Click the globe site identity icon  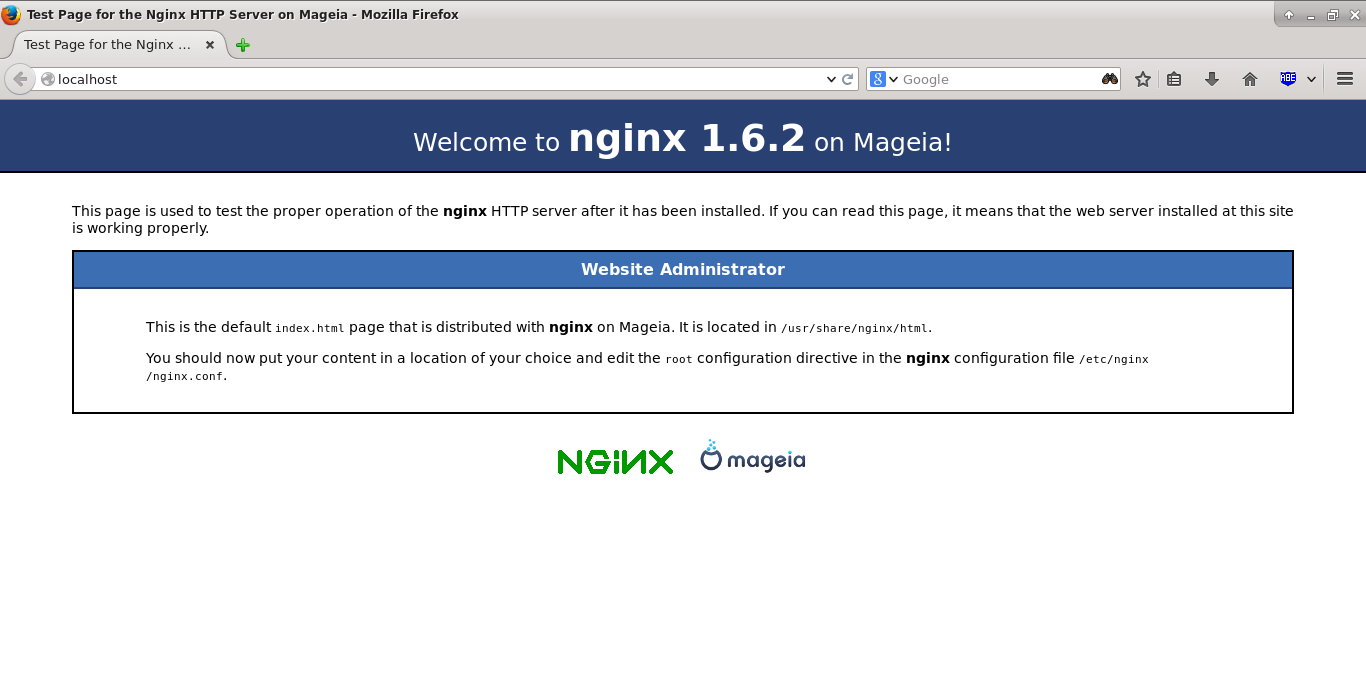pyautogui.click(x=47, y=79)
